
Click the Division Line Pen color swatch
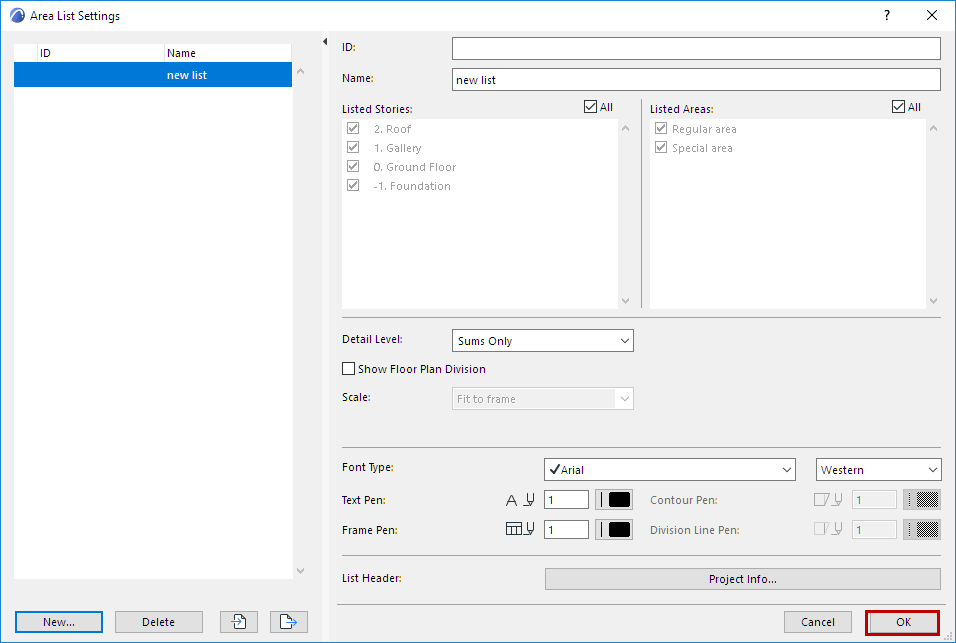(922, 530)
